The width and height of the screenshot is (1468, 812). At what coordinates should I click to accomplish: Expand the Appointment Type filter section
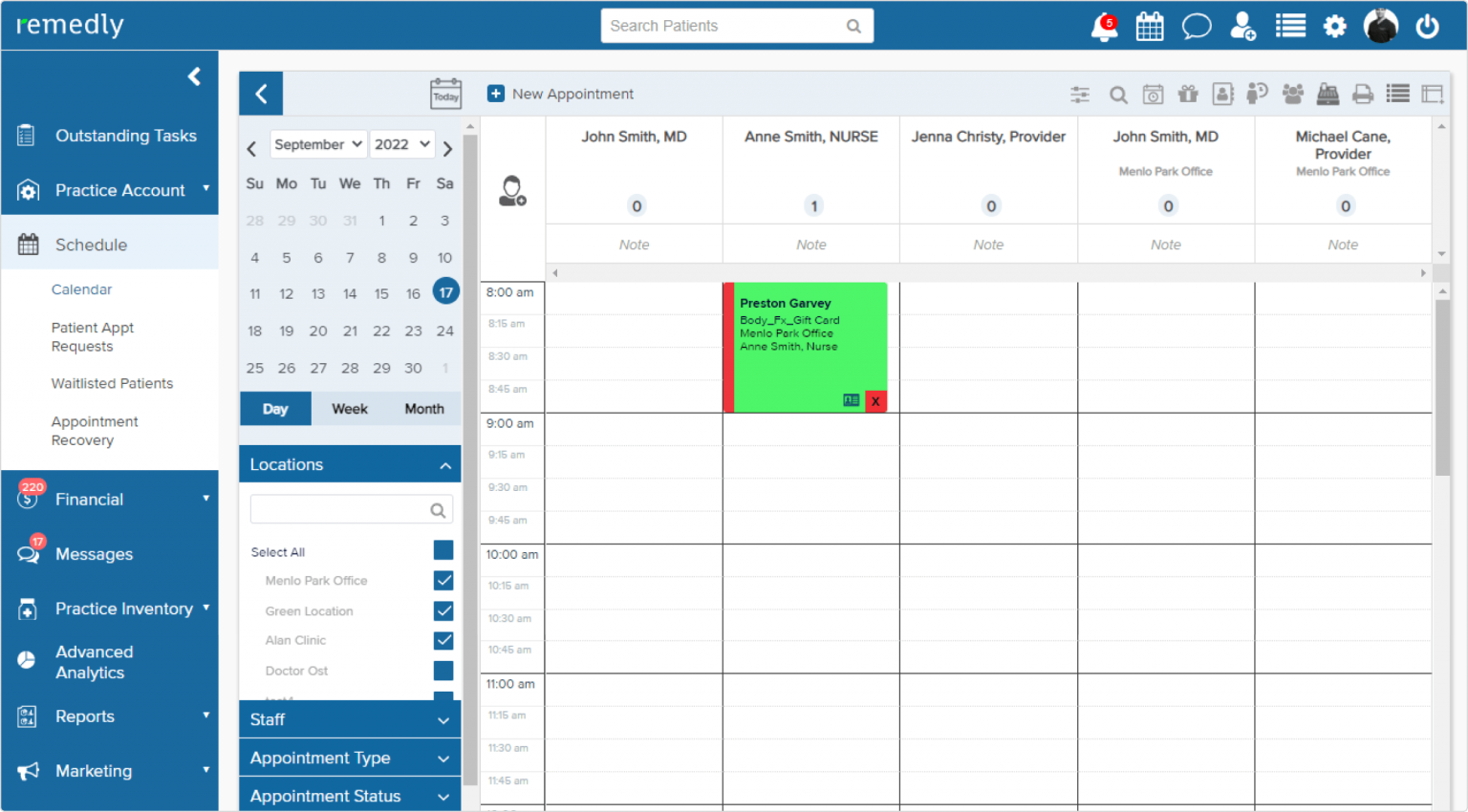click(x=350, y=758)
